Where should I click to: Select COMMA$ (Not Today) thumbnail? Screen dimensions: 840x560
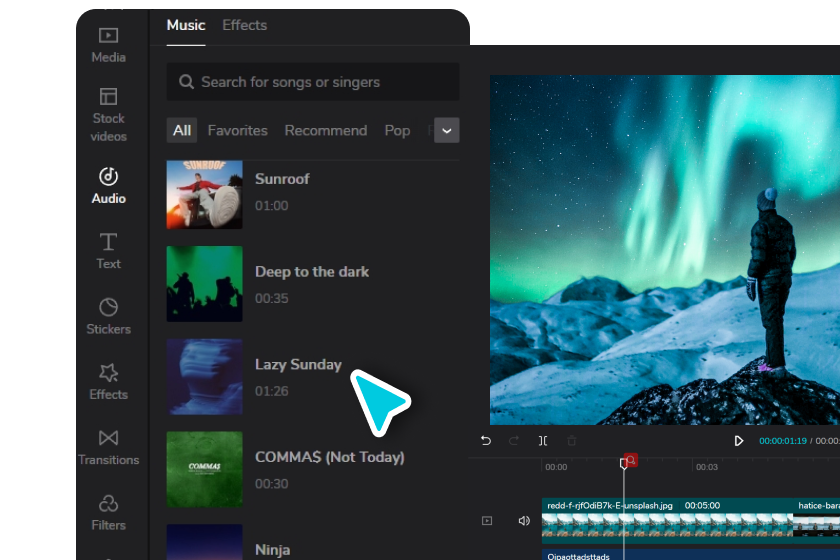click(205, 469)
